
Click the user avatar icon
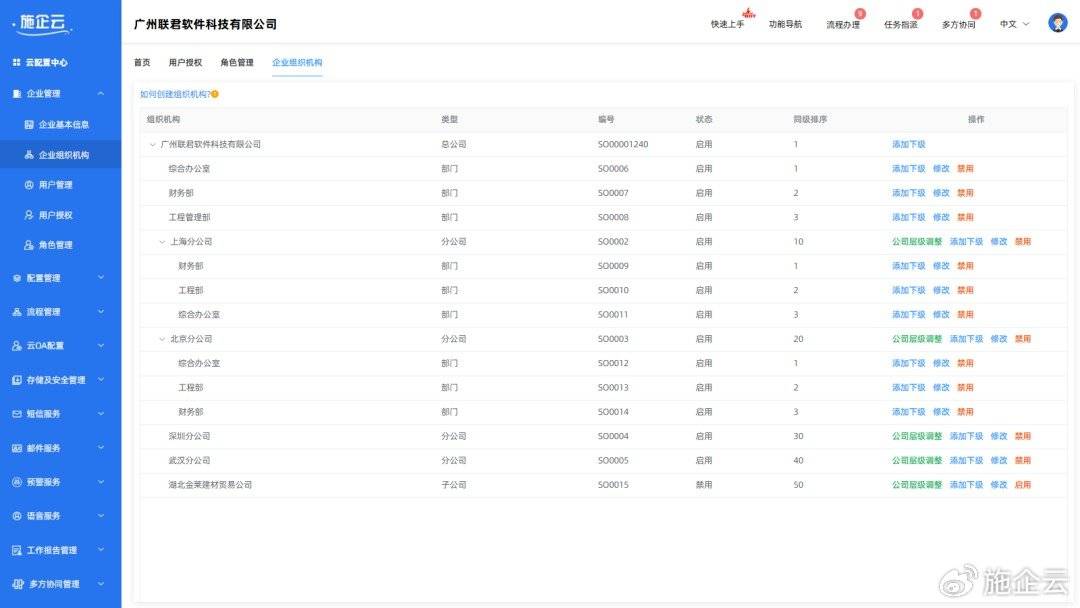(x=1057, y=23)
